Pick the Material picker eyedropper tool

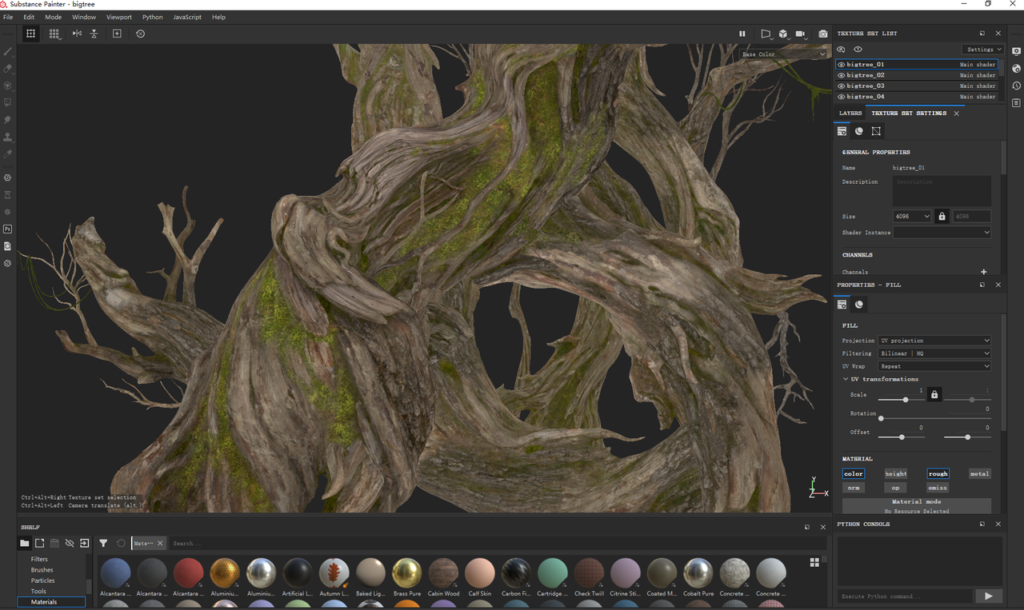click(x=8, y=154)
